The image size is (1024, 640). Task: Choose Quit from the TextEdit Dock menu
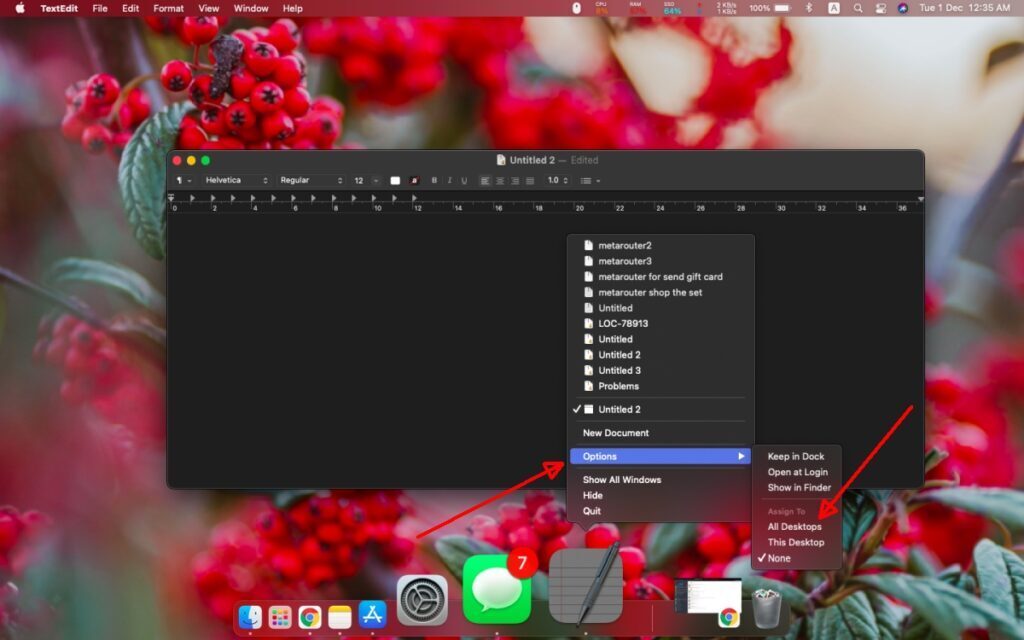(592, 510)
